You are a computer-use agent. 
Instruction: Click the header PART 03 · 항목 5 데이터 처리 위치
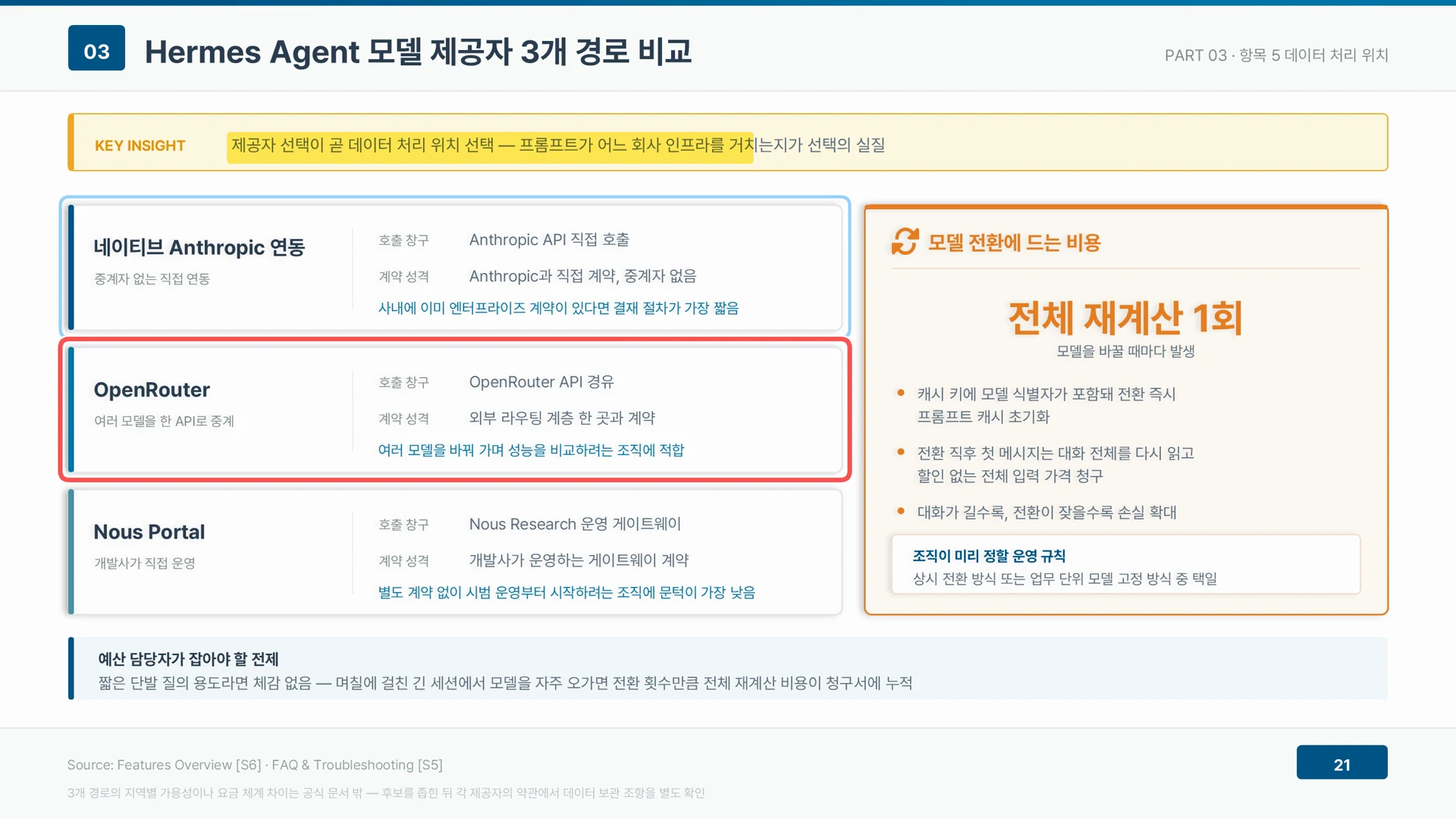click(1276, 55)
